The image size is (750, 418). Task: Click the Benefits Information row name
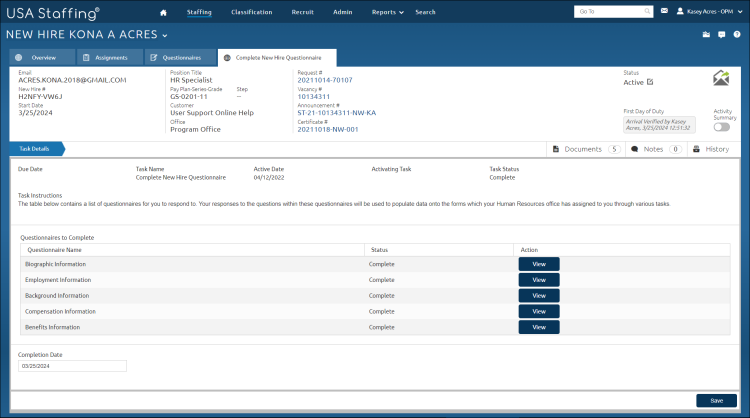[x=53, y=327]
